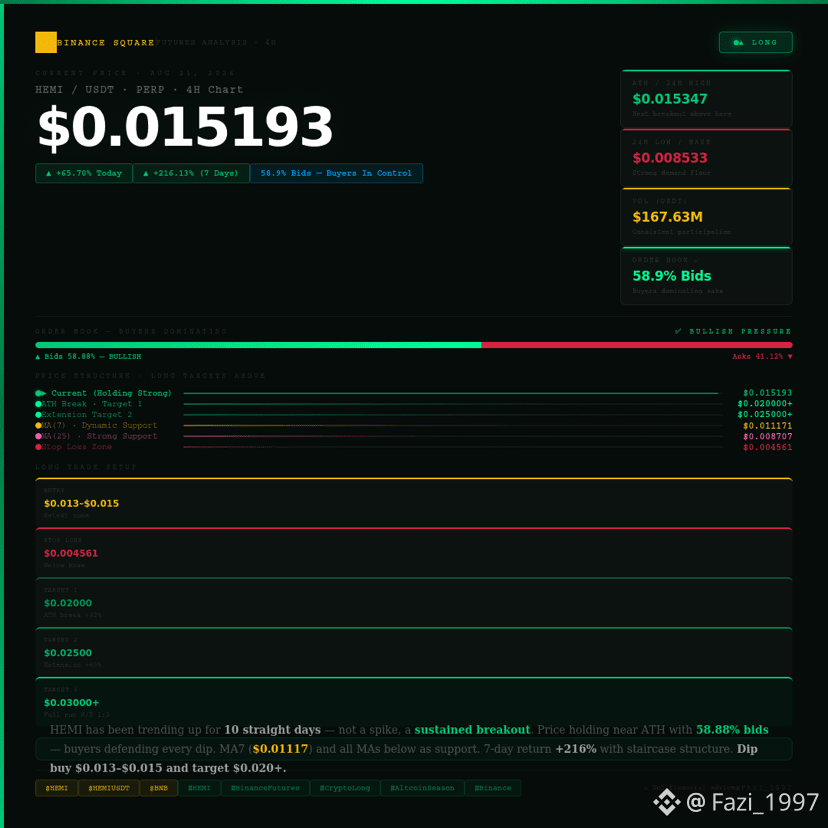Click the BULLISH PRESSURE label

point(740,331)
